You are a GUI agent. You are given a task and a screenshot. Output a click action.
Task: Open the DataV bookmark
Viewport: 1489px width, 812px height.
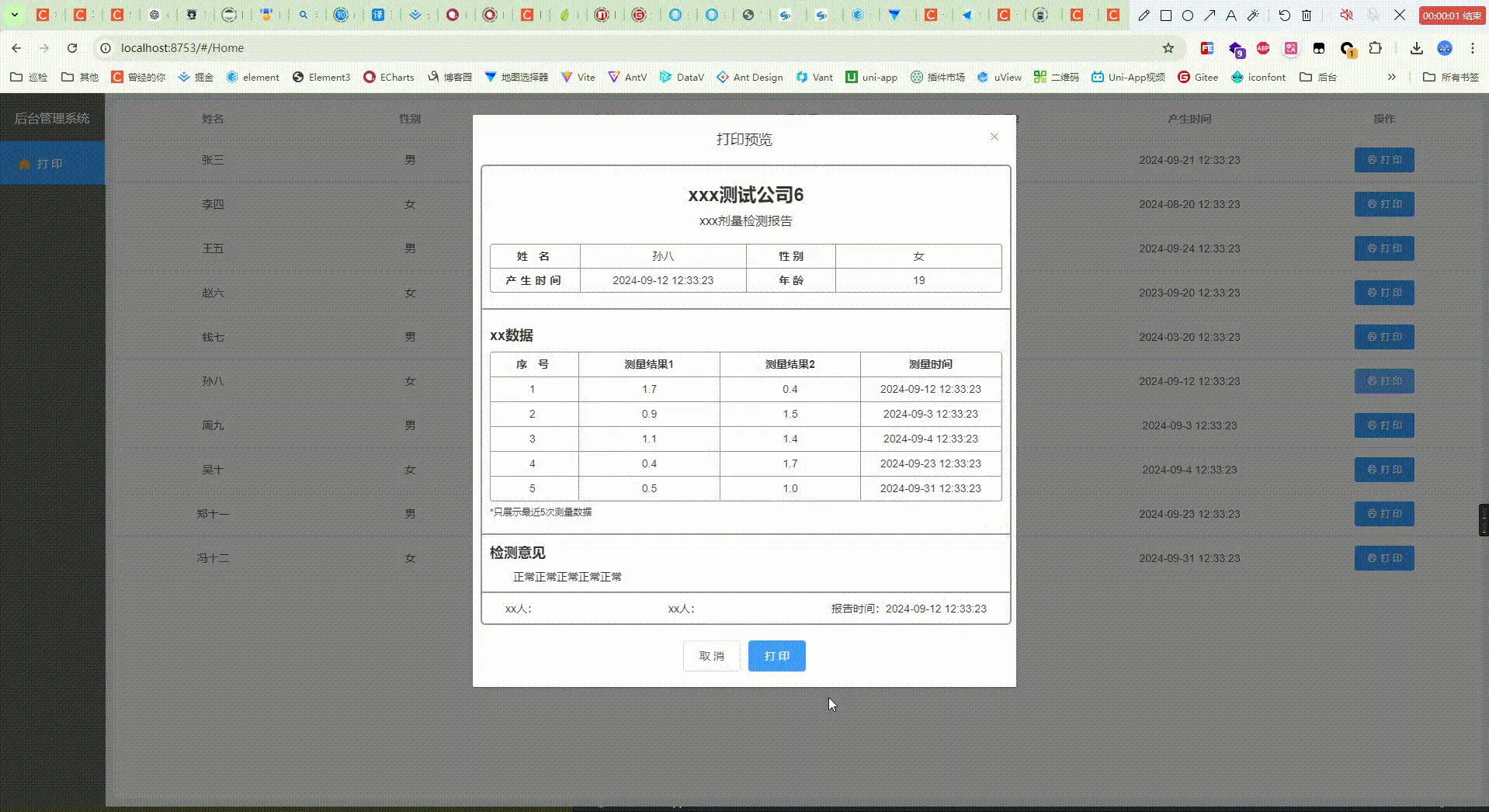(682, 77)
